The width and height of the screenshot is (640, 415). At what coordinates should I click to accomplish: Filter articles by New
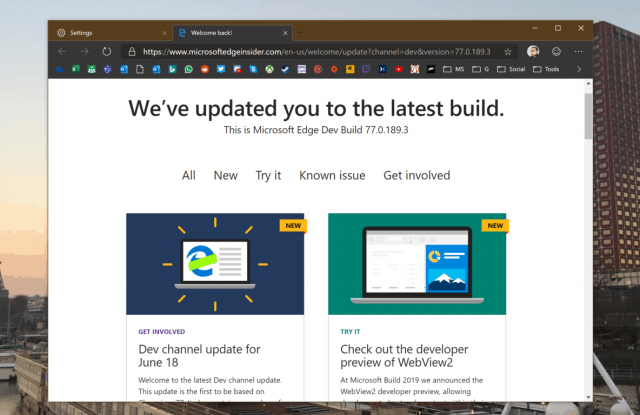(226, 175)
